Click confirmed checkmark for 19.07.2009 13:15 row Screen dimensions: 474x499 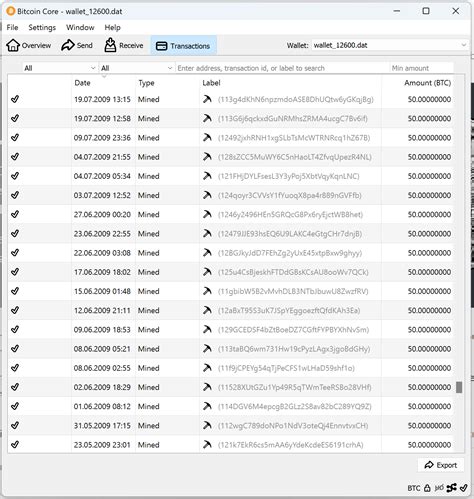pos(15,99)
